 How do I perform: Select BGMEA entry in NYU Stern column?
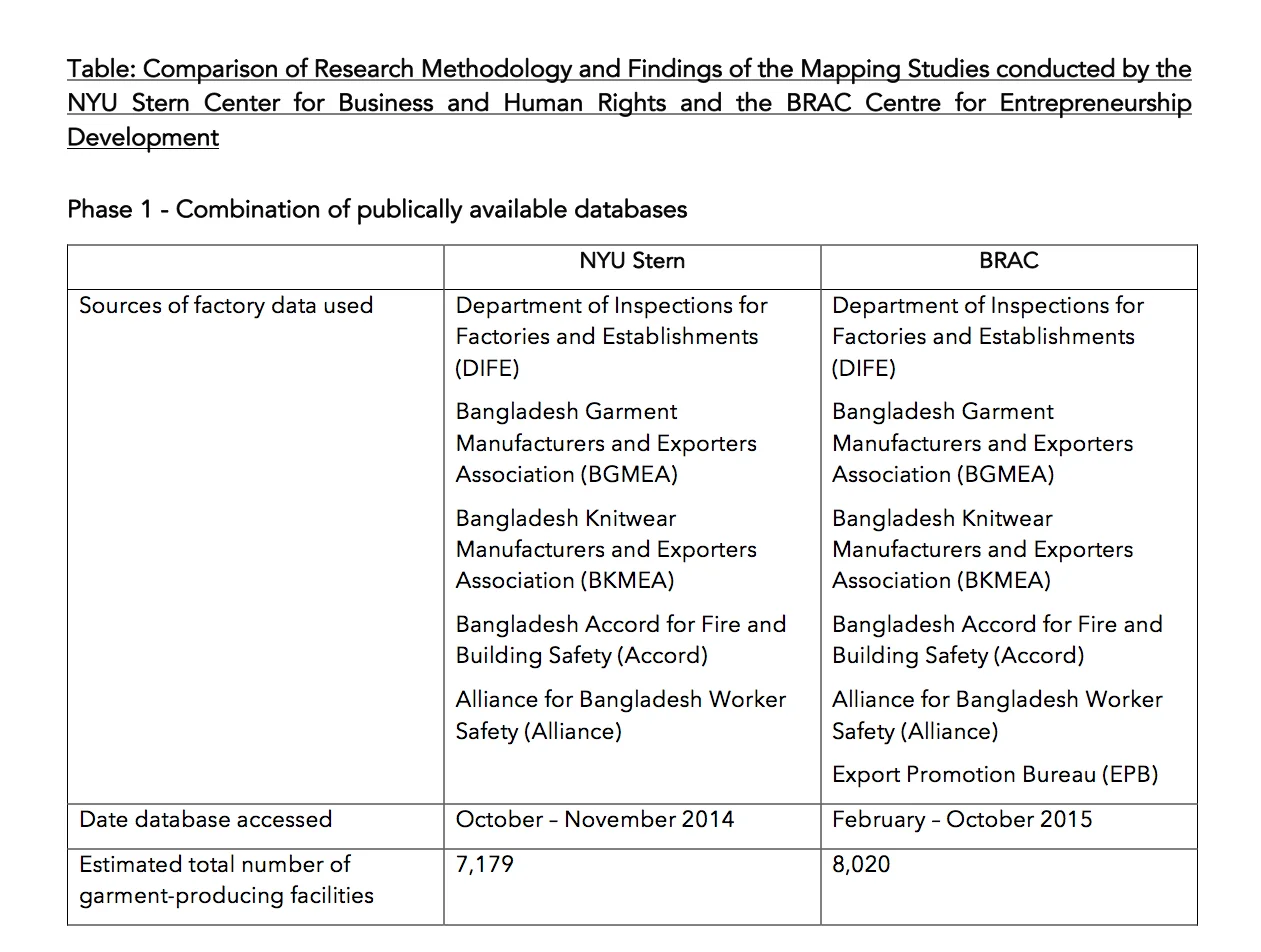[606, 443]
